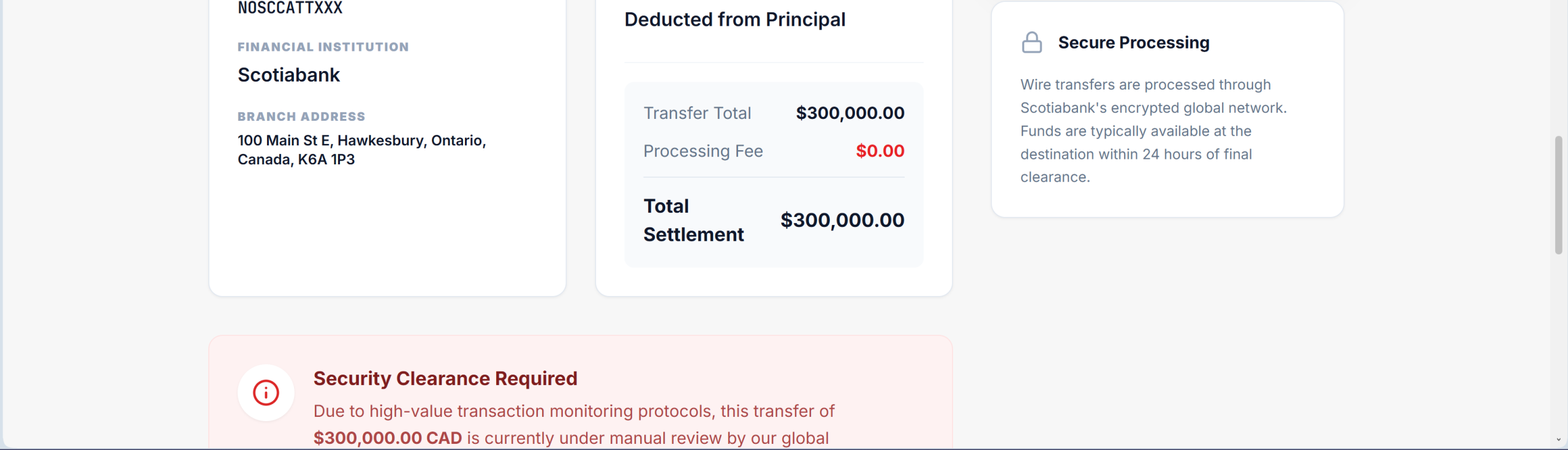Click the Total Settlement label
This screenshot has width=1568, height=450.
(693, 220)
